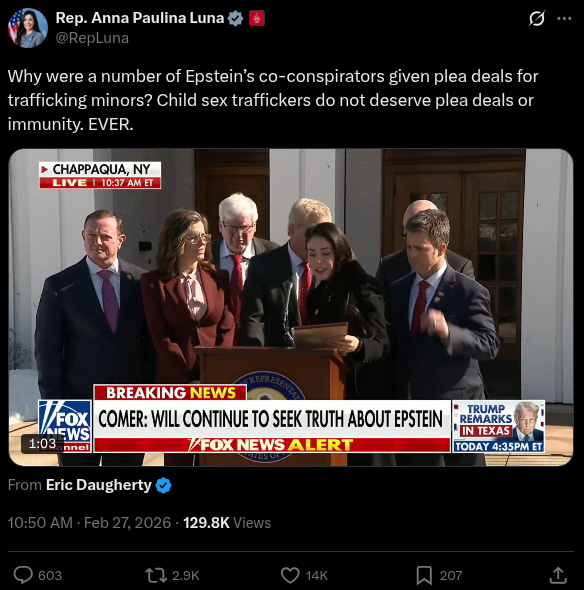Open the 603 replies count
Image resolution: width=584 pixels, height=590 pixels.
[50, 575]
